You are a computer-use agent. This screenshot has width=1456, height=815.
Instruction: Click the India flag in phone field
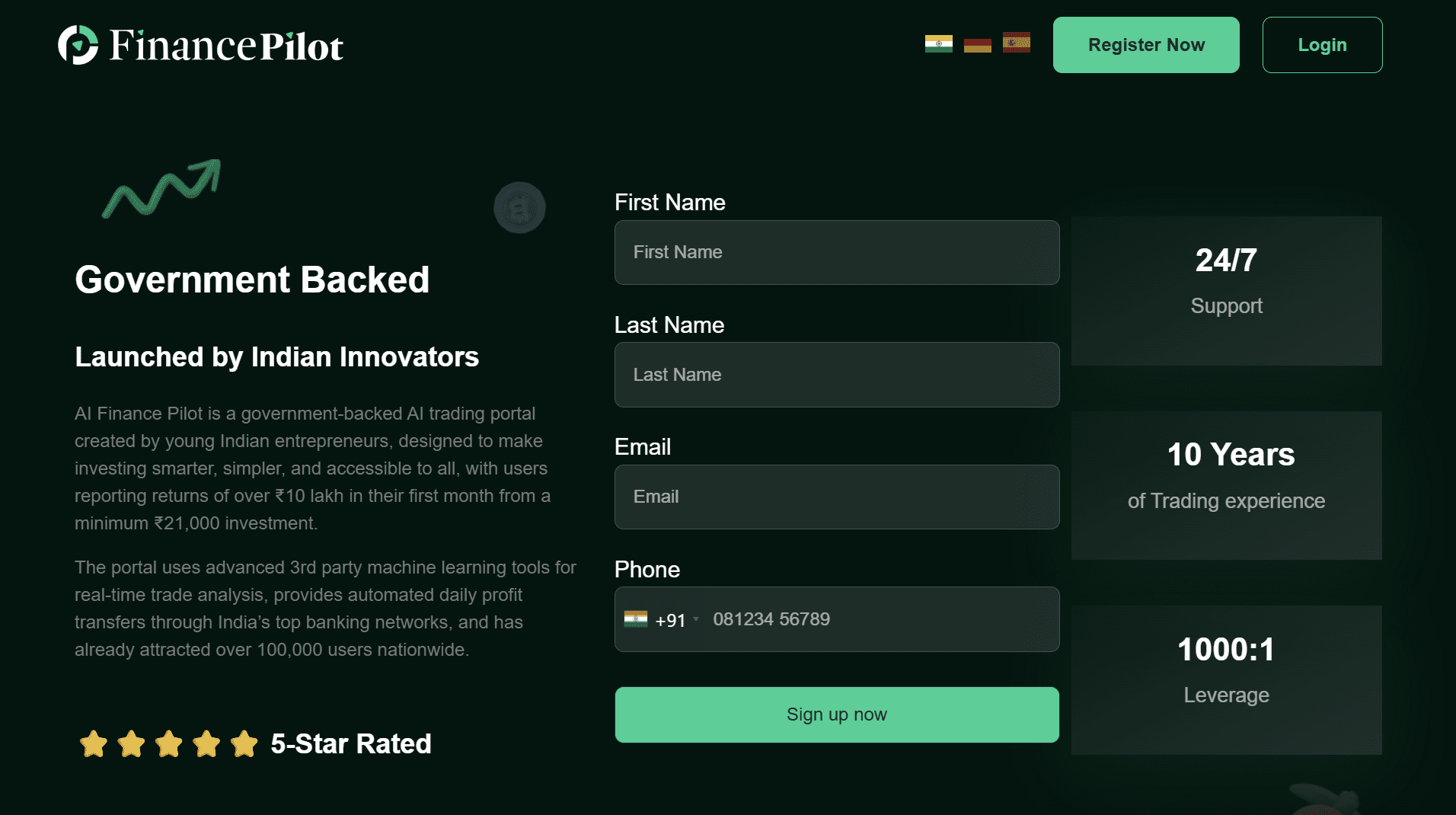click(x=635, y=619)
